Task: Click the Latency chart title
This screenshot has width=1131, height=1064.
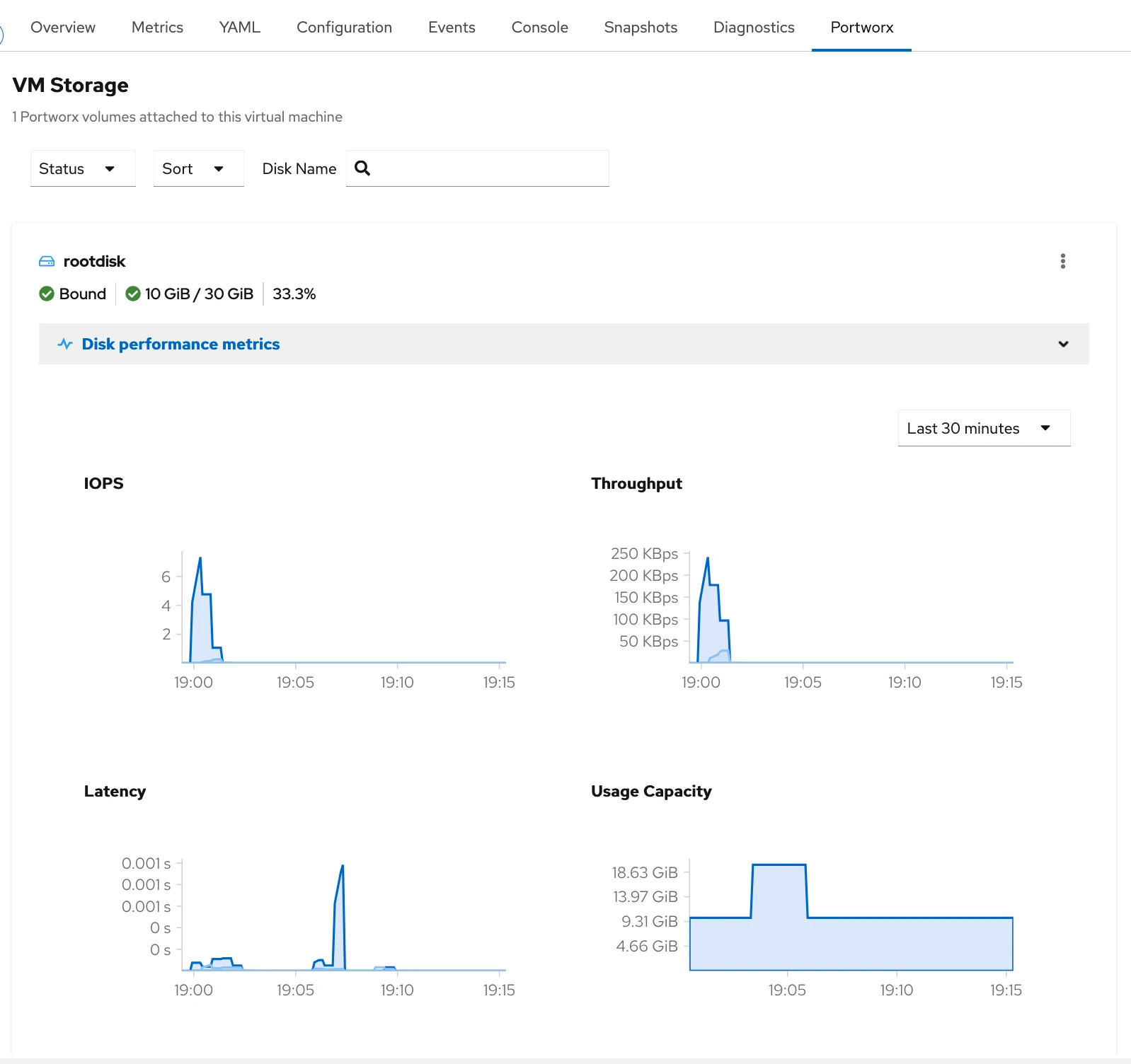Action: (115, 791)
